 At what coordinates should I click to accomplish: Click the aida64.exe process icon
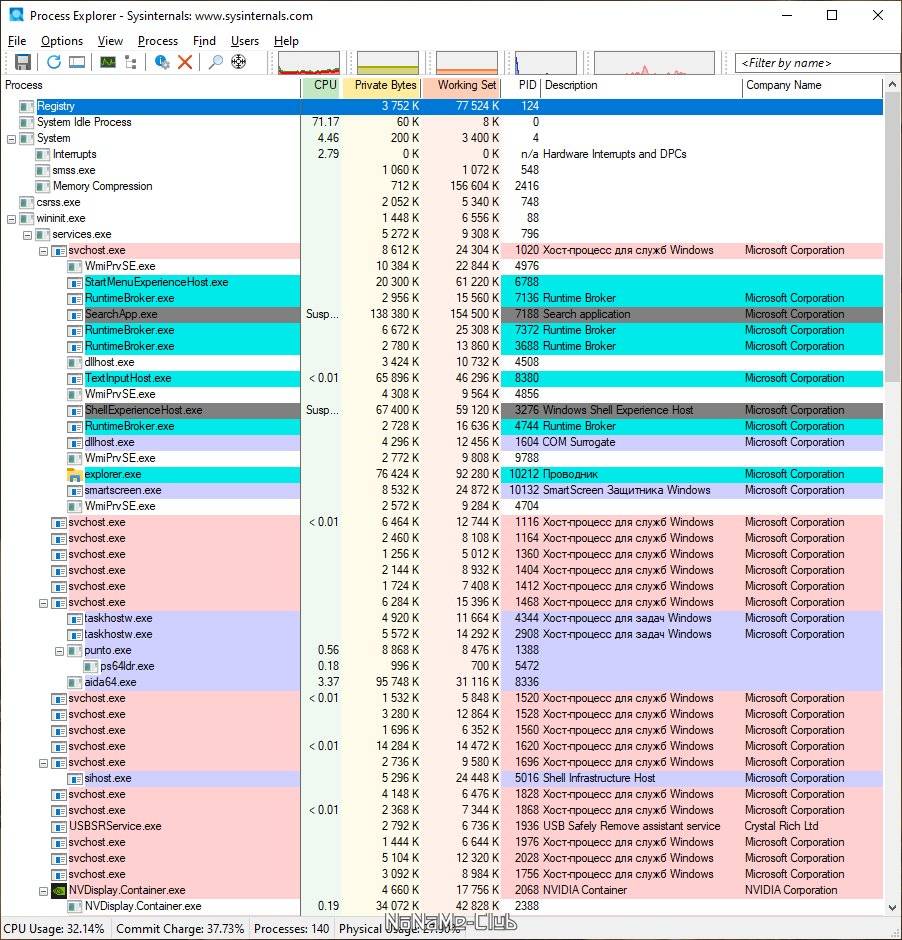[x=74, y=682]
